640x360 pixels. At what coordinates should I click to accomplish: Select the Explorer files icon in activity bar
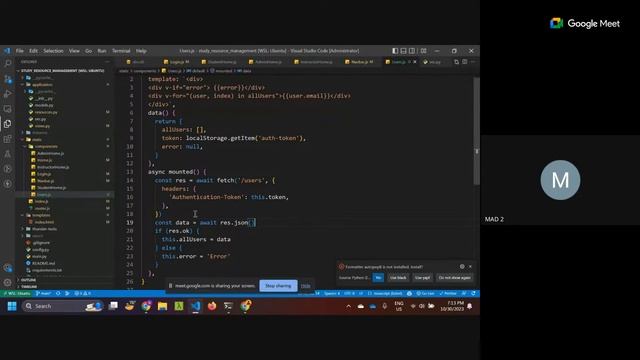[7, 124]
